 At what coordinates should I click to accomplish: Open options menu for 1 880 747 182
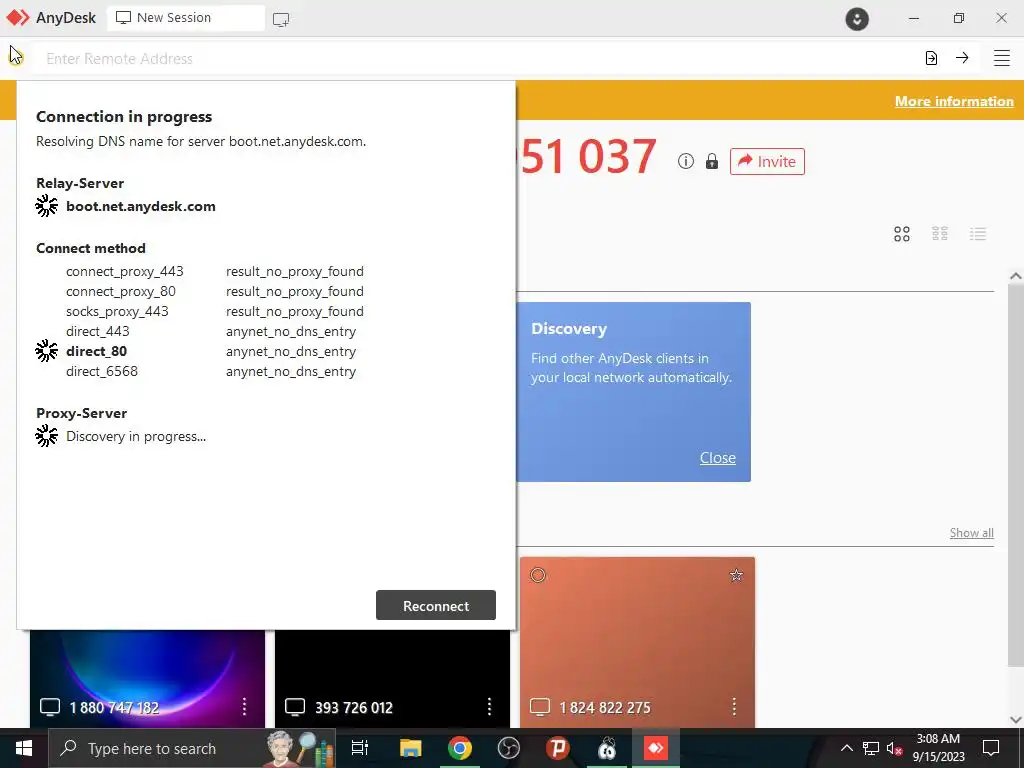click(x=244, y=706)
